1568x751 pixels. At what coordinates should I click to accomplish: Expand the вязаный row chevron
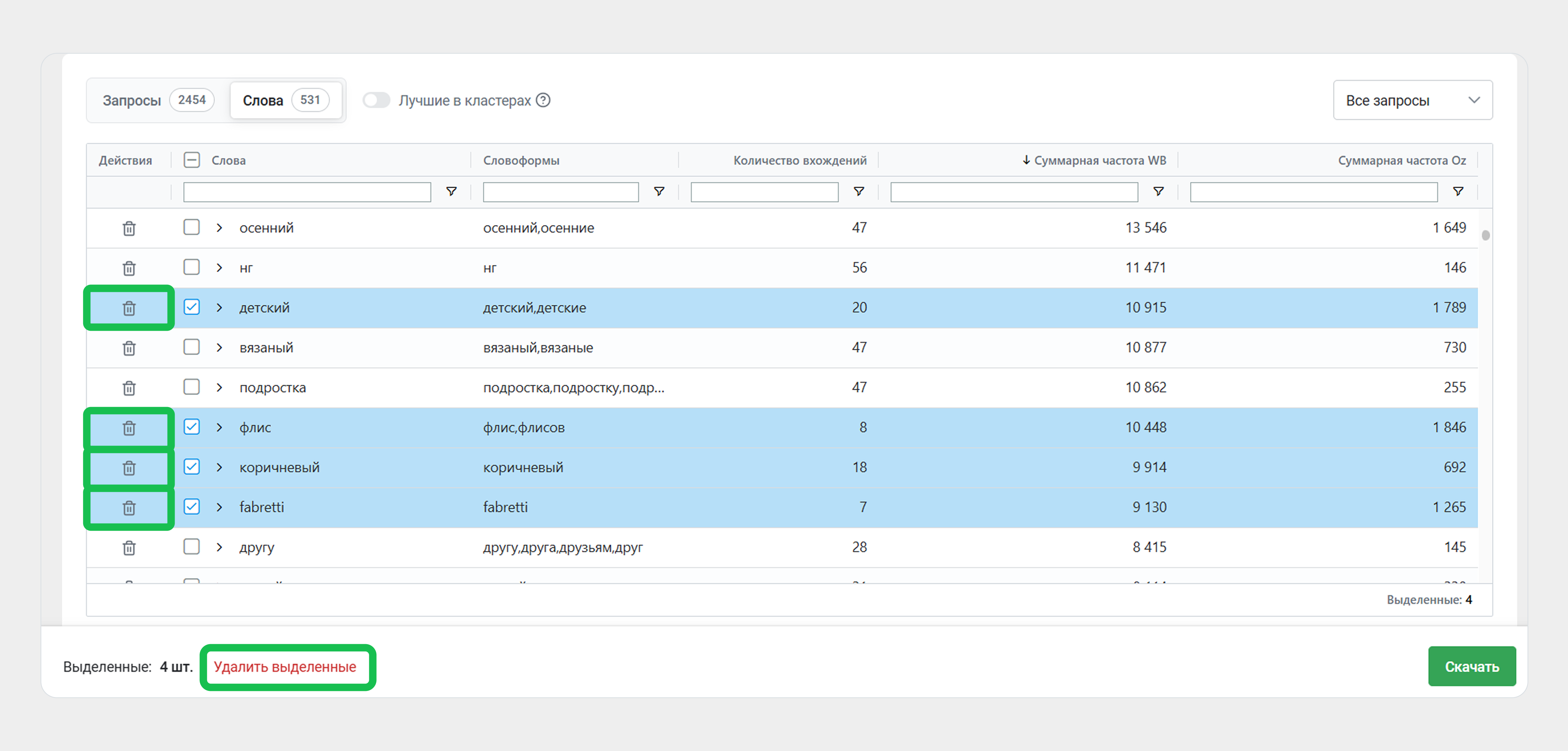click(220, 348)
